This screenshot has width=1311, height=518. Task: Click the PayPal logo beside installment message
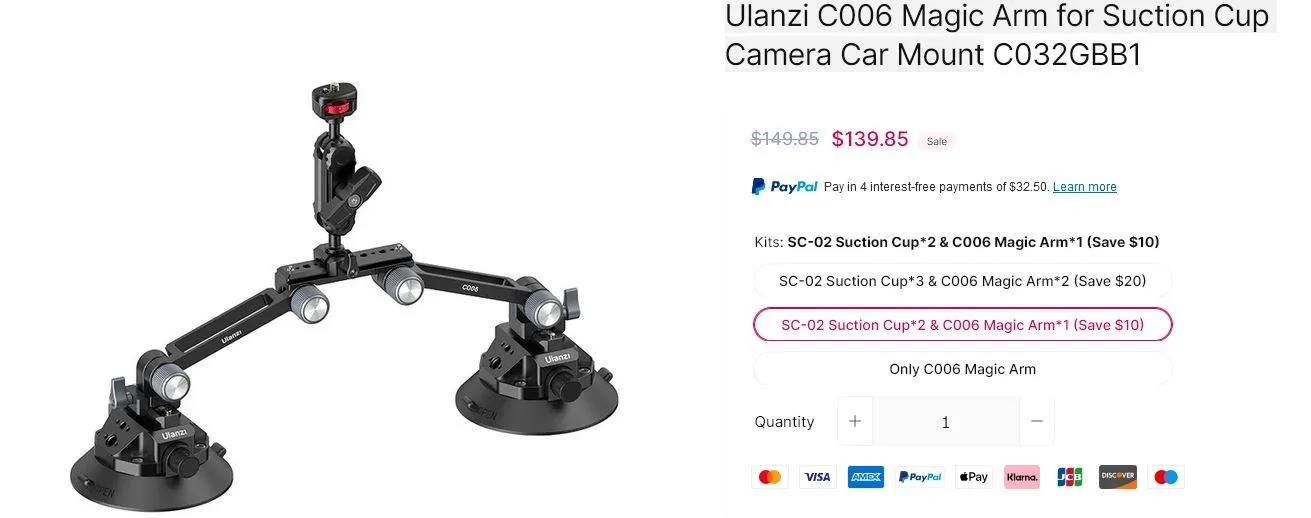click(785, 187)
